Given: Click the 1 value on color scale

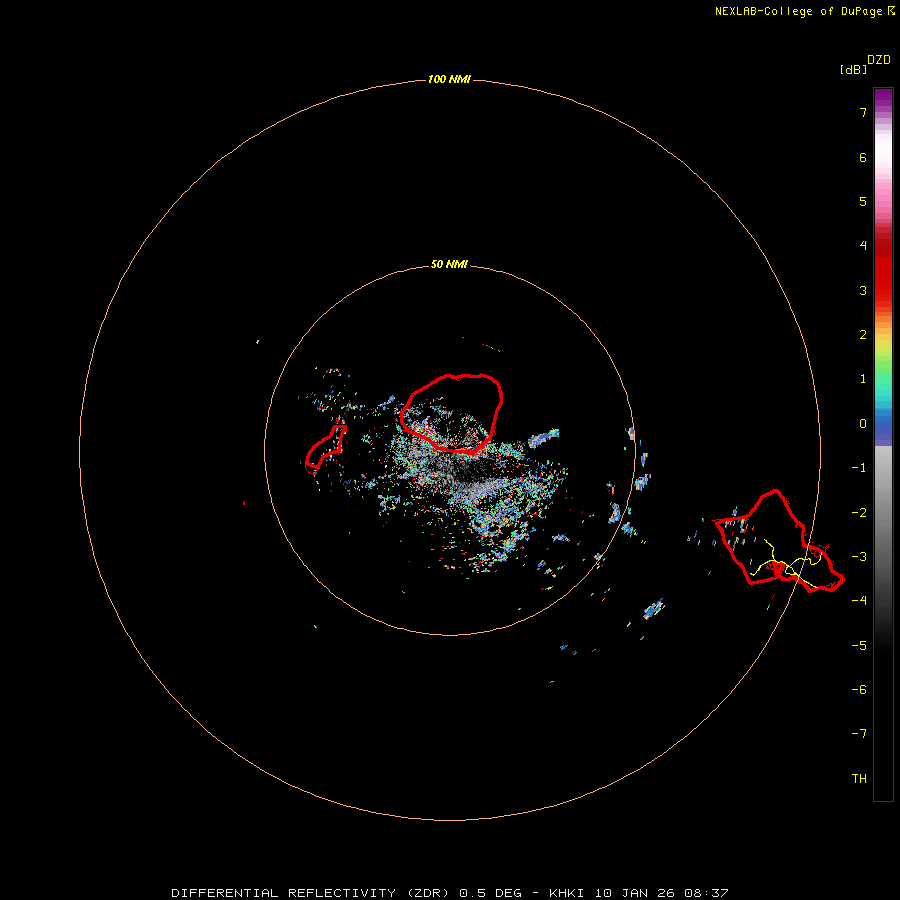Looking at the screenshot, I should tap(863, 379).
